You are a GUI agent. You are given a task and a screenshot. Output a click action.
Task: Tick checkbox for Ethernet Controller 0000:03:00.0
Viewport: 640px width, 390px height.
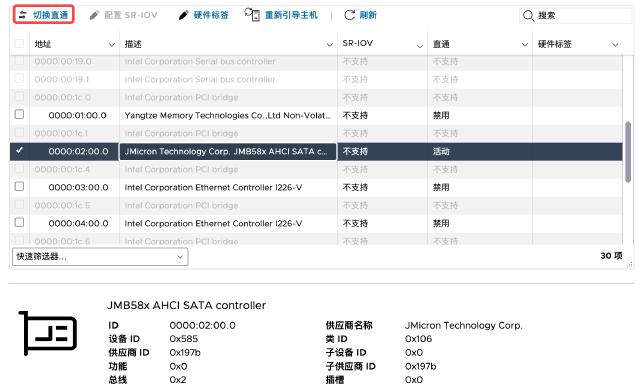click(x=19, y=186)
